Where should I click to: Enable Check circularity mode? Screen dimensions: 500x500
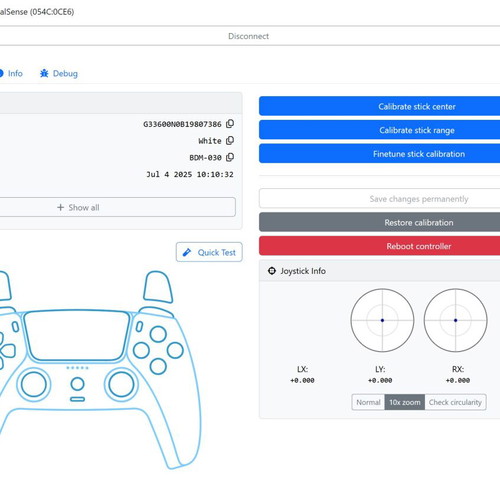click(455, 402)
